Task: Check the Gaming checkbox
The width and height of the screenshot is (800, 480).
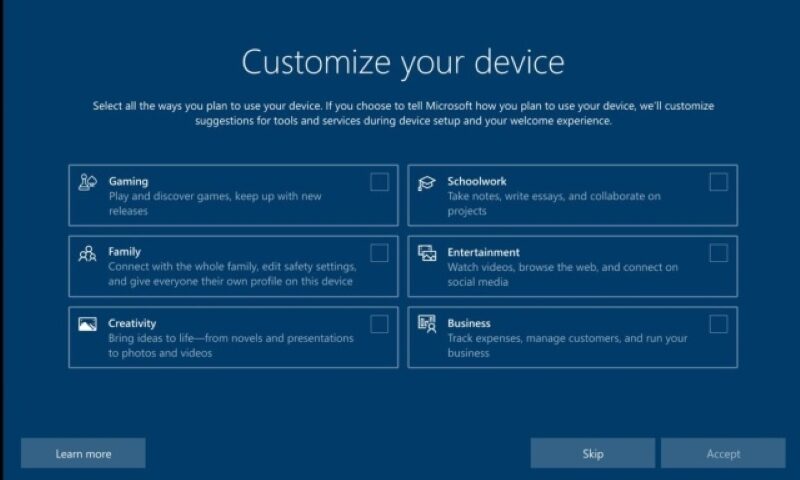Action: [379, 182]
